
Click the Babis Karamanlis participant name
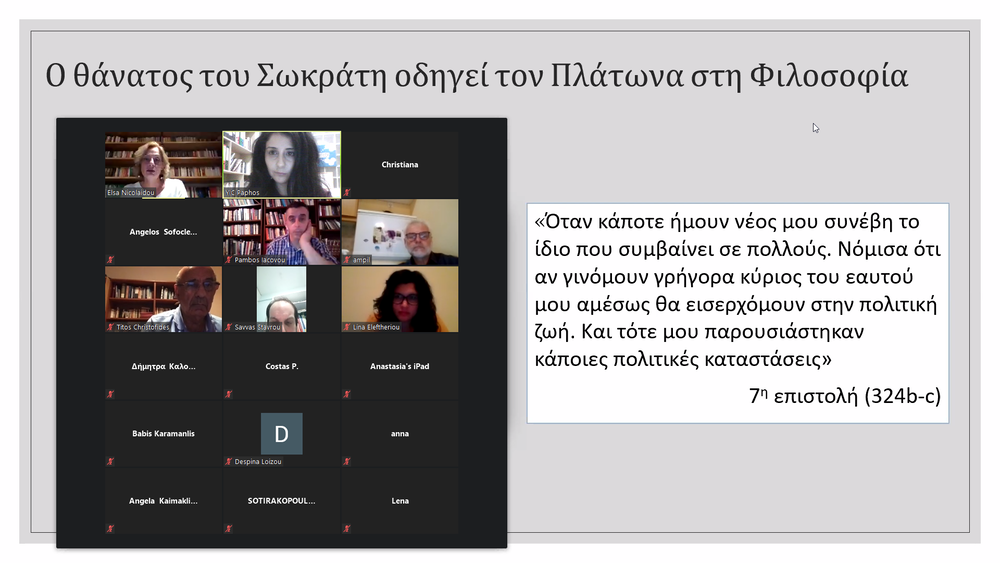163,434
